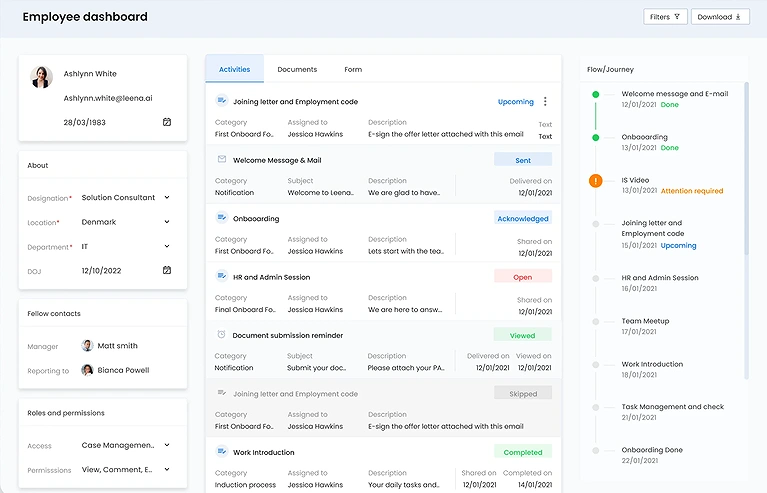This screenshot has height=493, width=767.
Task: Expand the Location dropdown showing Denmark
Action: click(167, 222)
